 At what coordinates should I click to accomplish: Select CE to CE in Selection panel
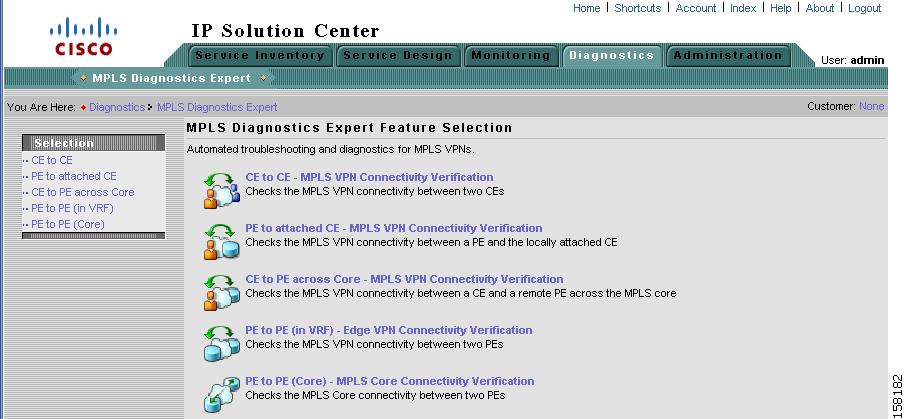click(x=52, y=160)
